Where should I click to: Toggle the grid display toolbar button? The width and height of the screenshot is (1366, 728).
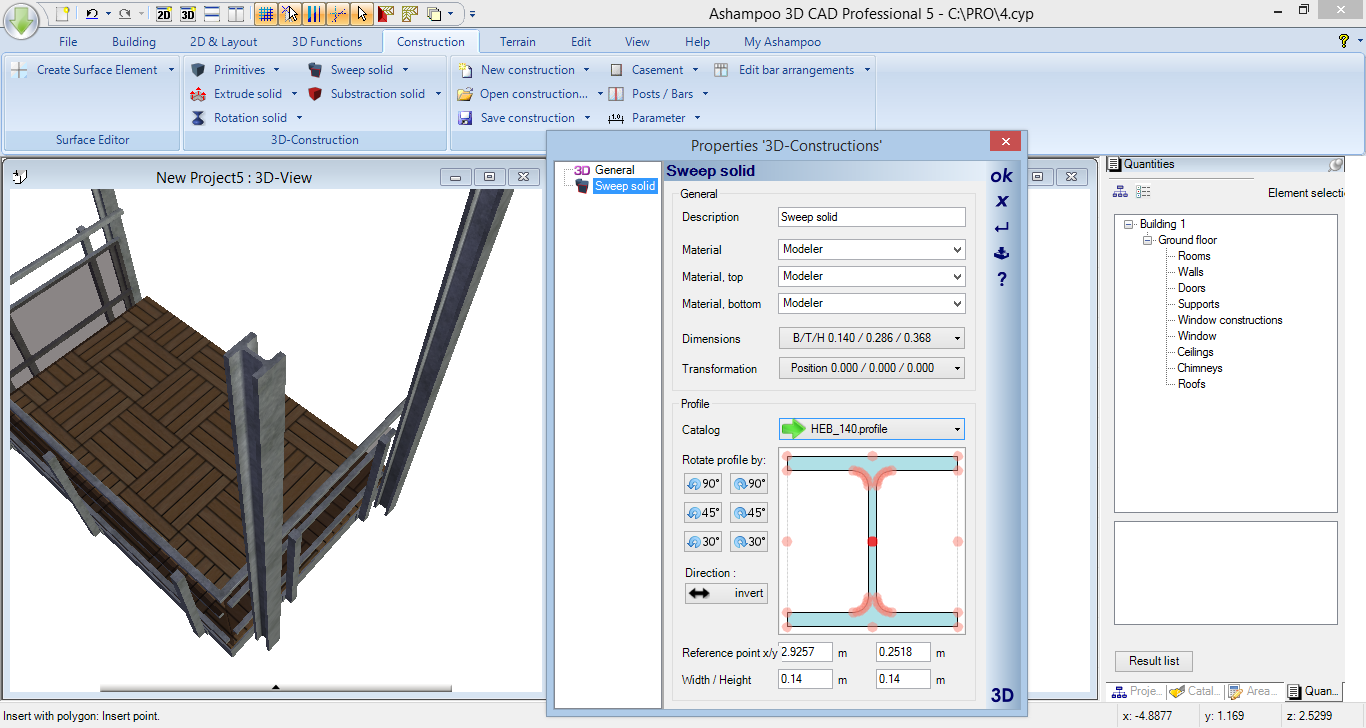pos(265,14)
